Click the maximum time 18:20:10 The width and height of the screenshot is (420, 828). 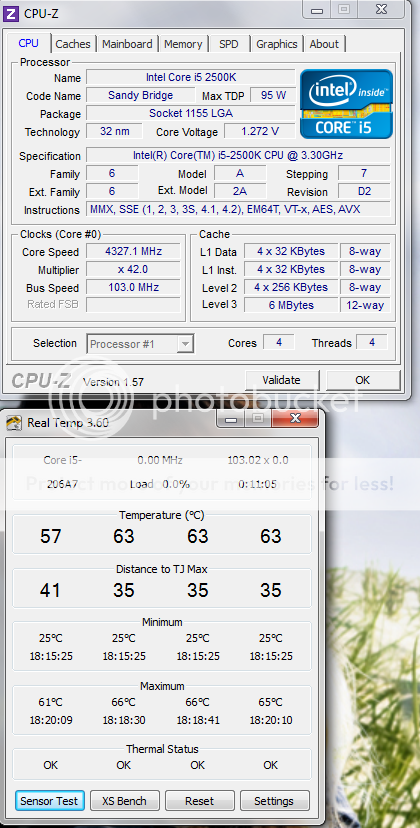tap(271, 720)
